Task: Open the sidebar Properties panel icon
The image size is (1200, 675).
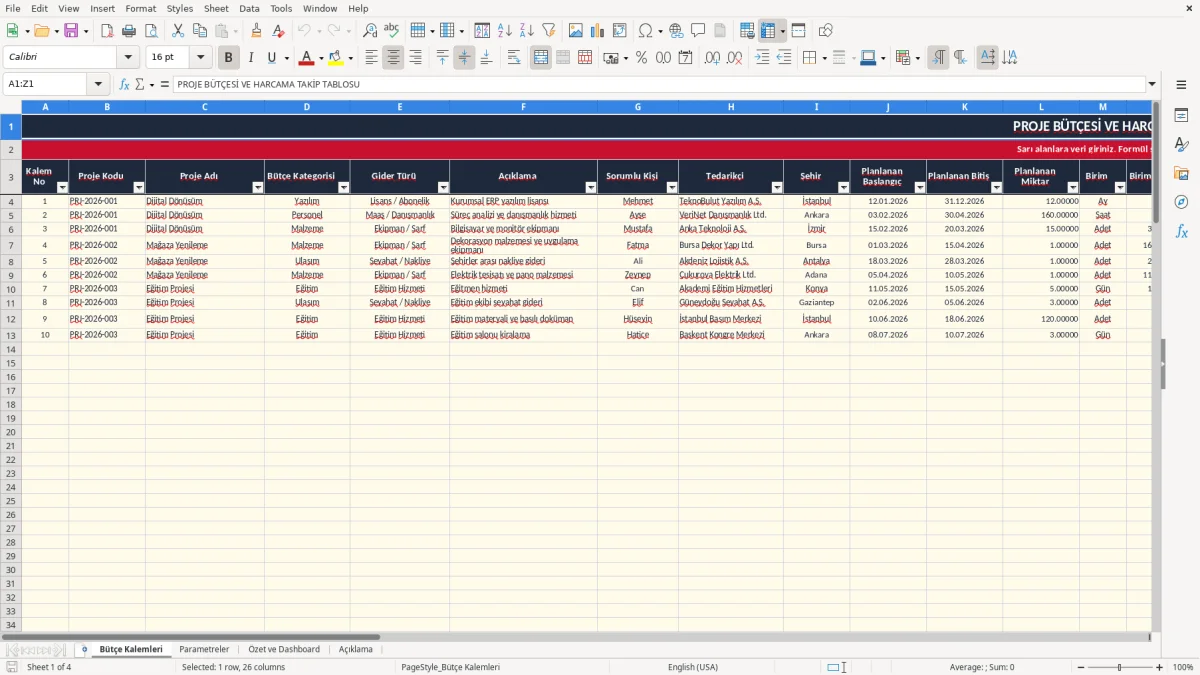Action: [1181, 116]
